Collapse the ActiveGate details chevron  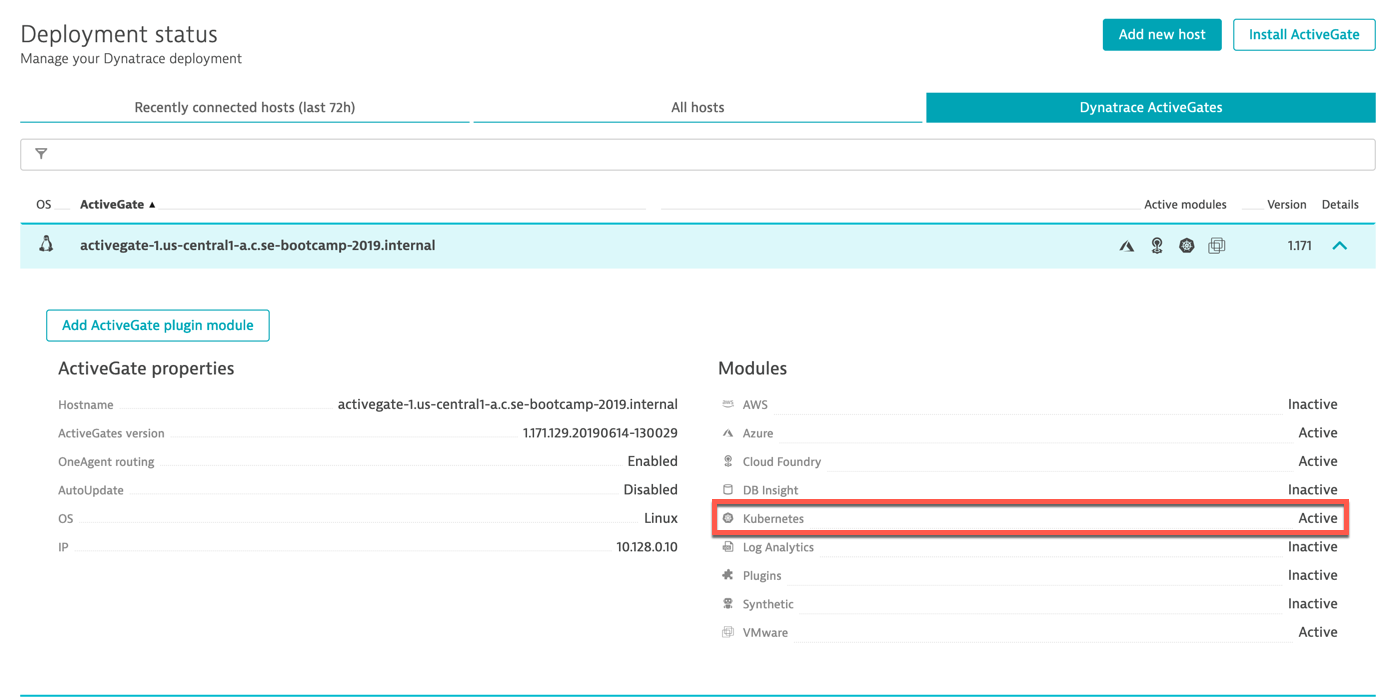coord(1340,245)
